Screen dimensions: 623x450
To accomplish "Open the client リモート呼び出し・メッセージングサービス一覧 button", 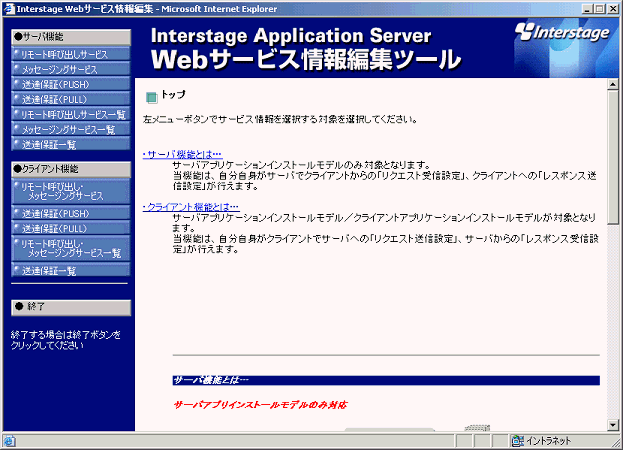I will coord(71,249).
